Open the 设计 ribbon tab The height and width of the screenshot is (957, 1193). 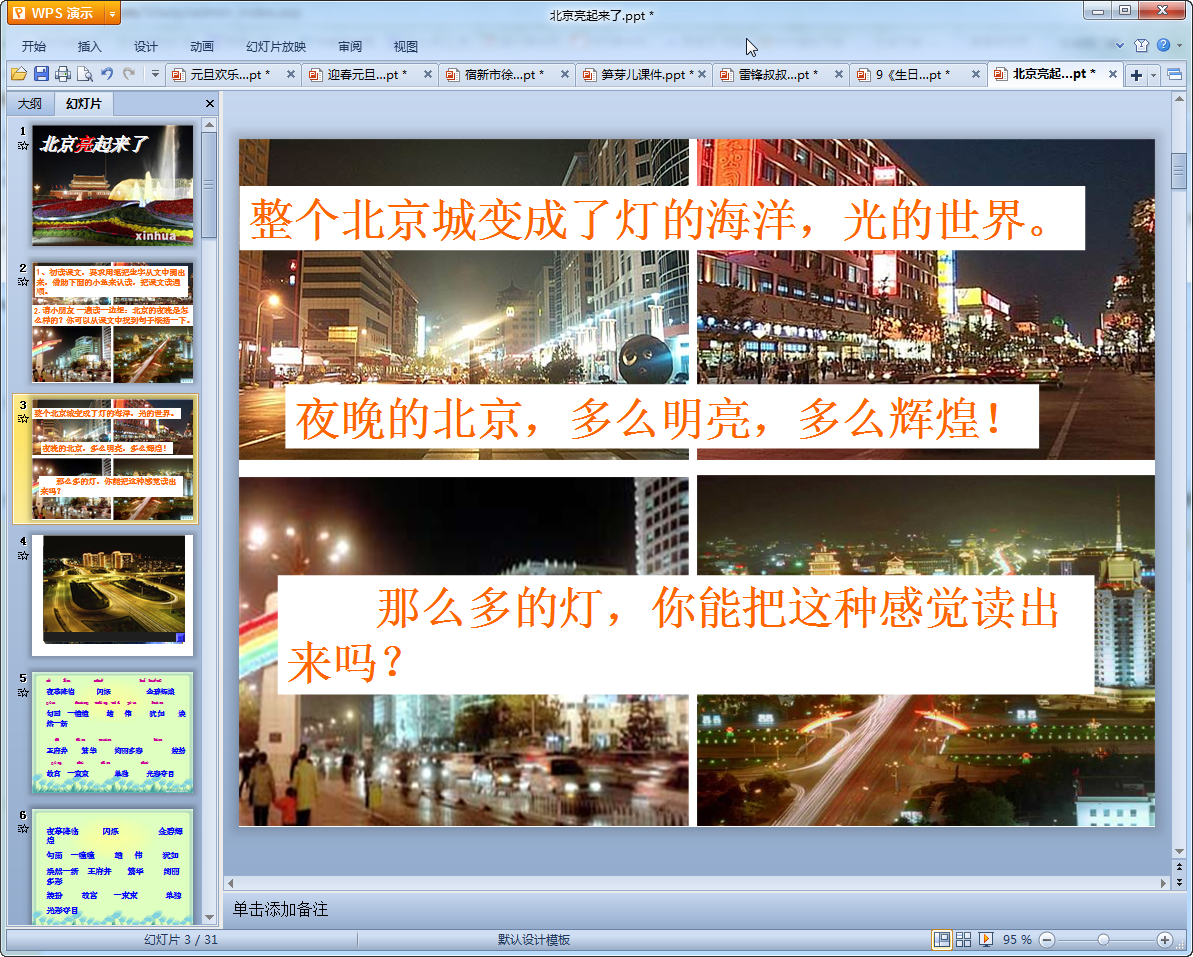click(145, 46)
